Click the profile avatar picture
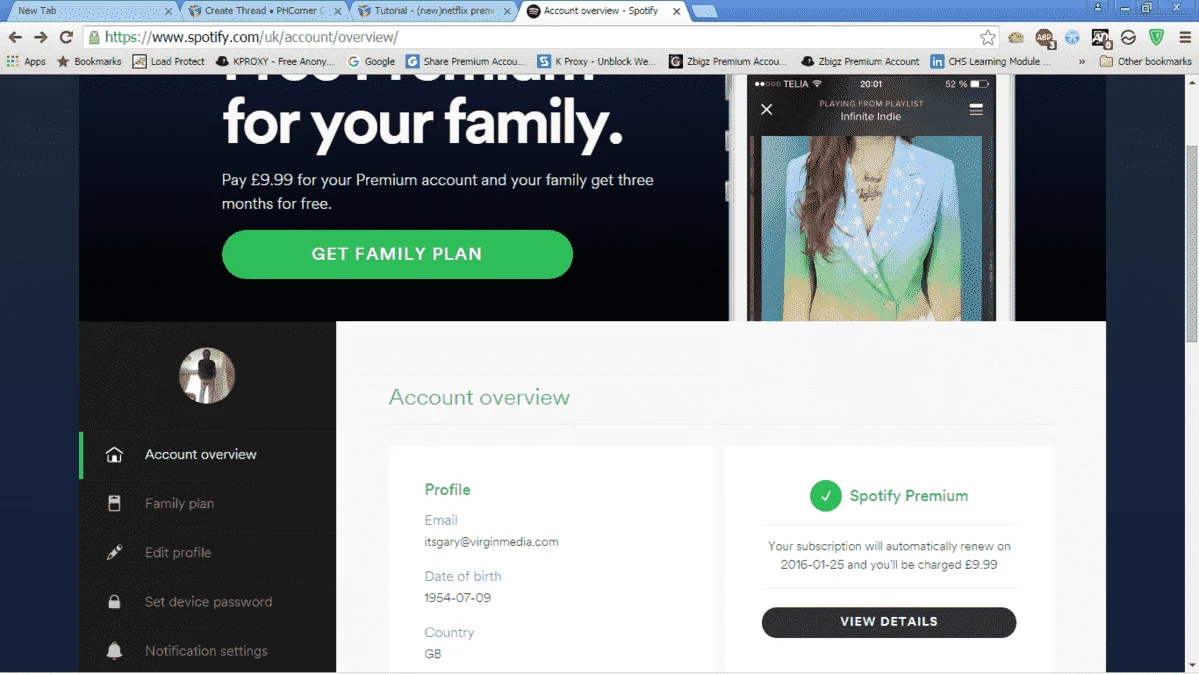Viewport: 1199px width, 674px height. click(x=206, y=376)
